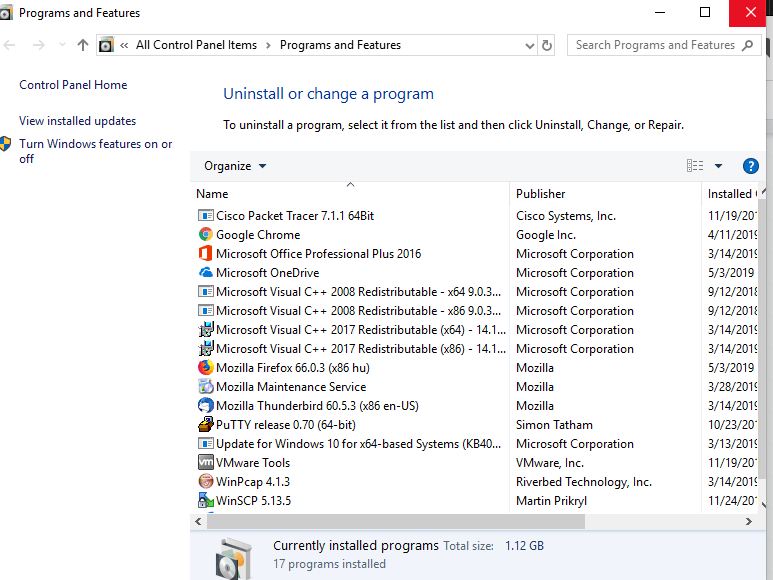
Task: Select Google Chrome program name
Action: point(258,235)
